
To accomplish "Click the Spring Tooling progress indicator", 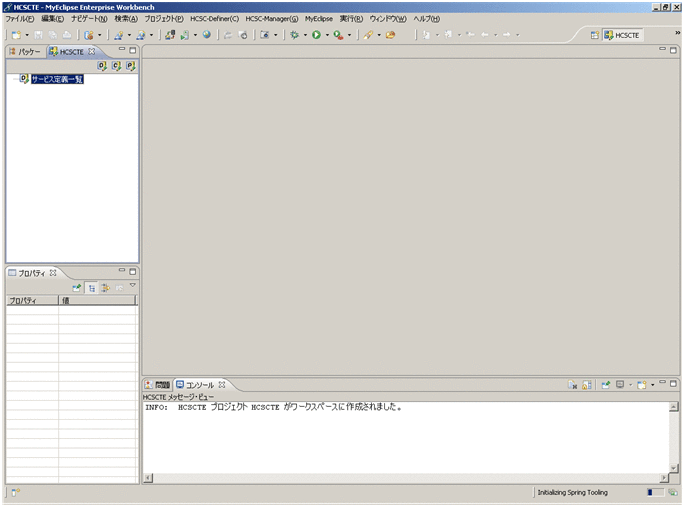I will (655, 493).
